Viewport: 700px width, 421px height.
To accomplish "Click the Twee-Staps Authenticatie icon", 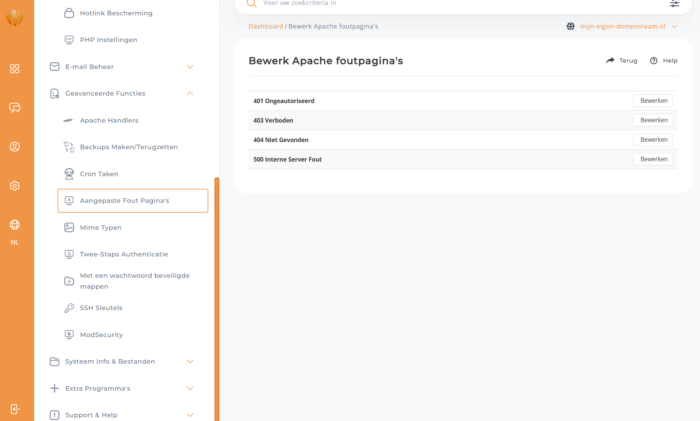I will [x=69, y=254].
